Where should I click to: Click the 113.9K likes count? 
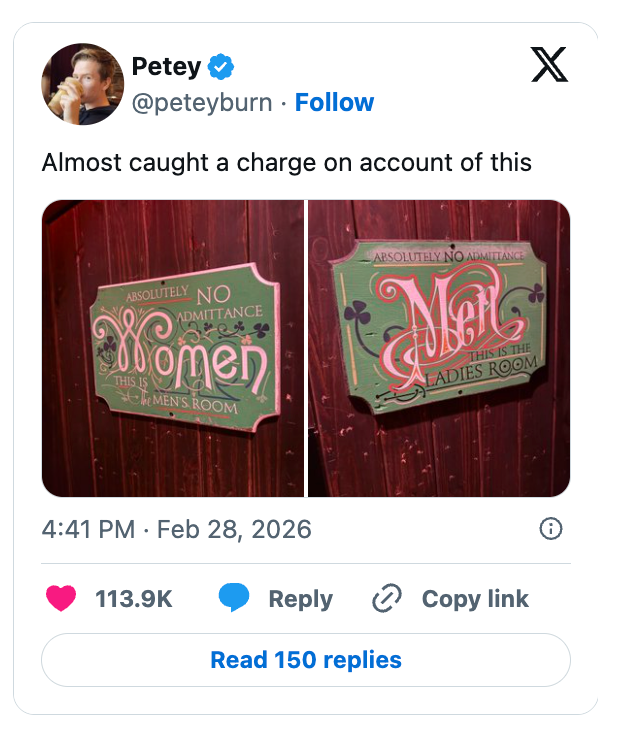coord(134,599)
